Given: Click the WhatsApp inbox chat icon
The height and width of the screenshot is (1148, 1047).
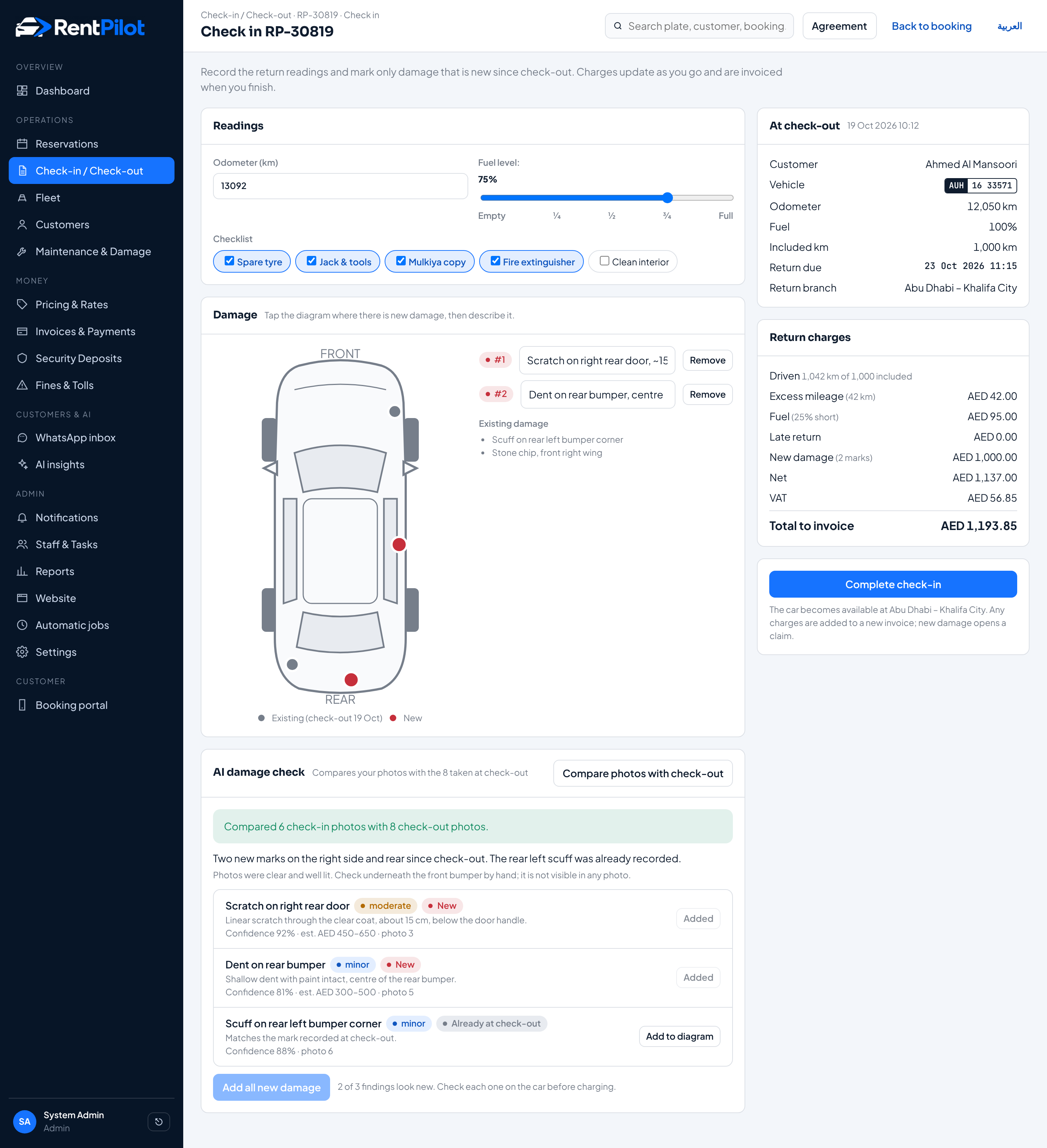Looking at the screenshot, I should (x=22, y=437).
